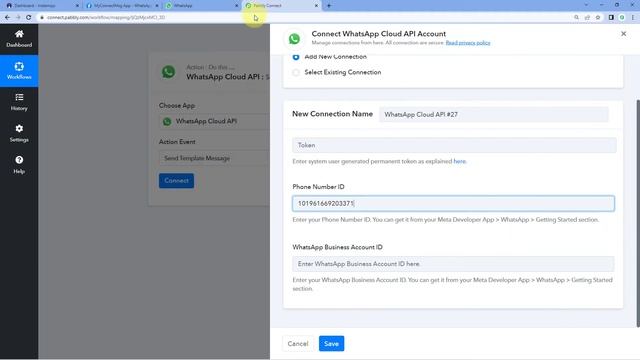Click the 'Phone Number ID' label
This screenshot has height=360, width=640.
click(x=318, y=187)
